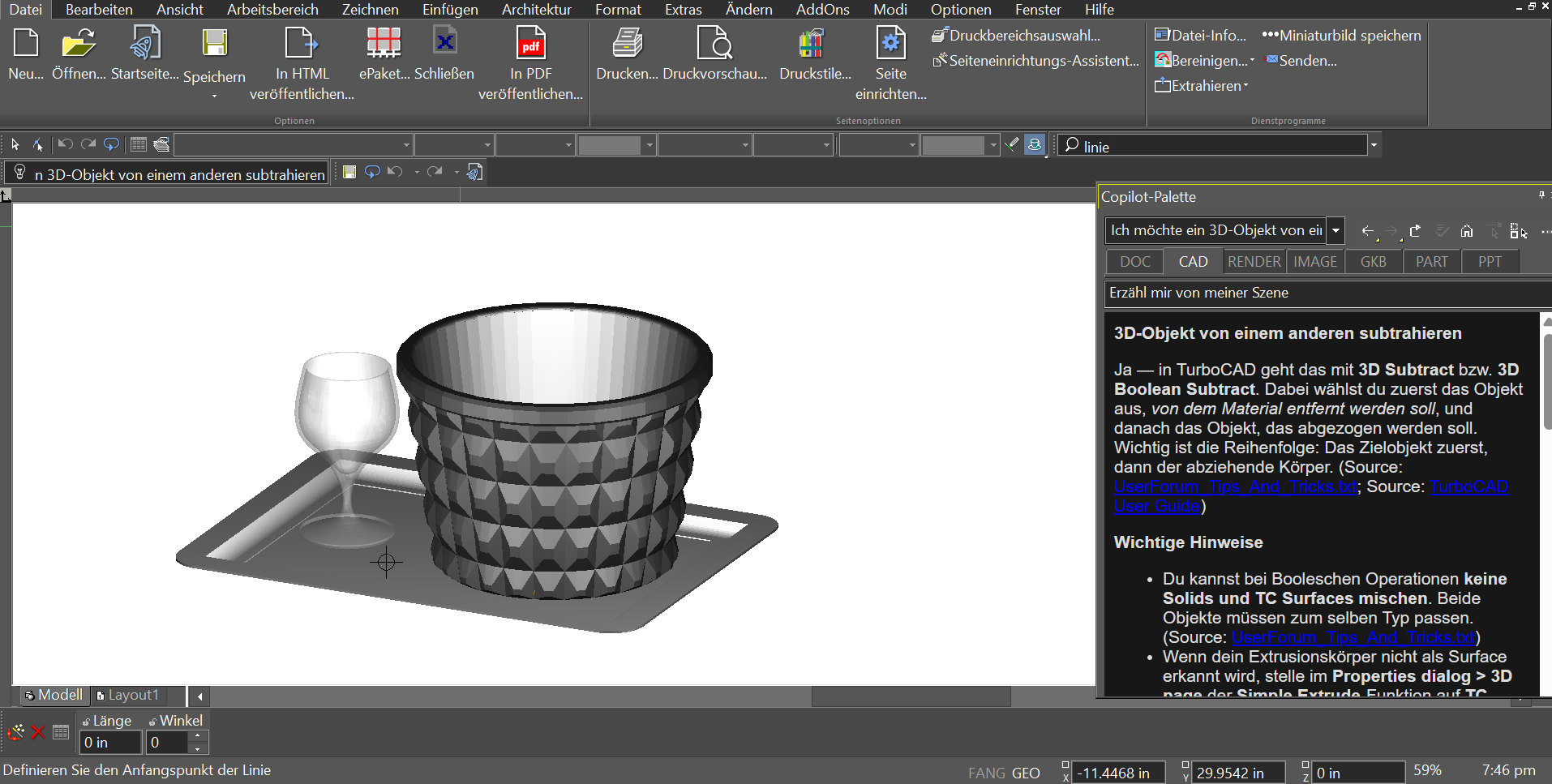Toggle the Länge lock field label
The height and width of the screenshot is (784, 1552).
click(x=107, y=721)
